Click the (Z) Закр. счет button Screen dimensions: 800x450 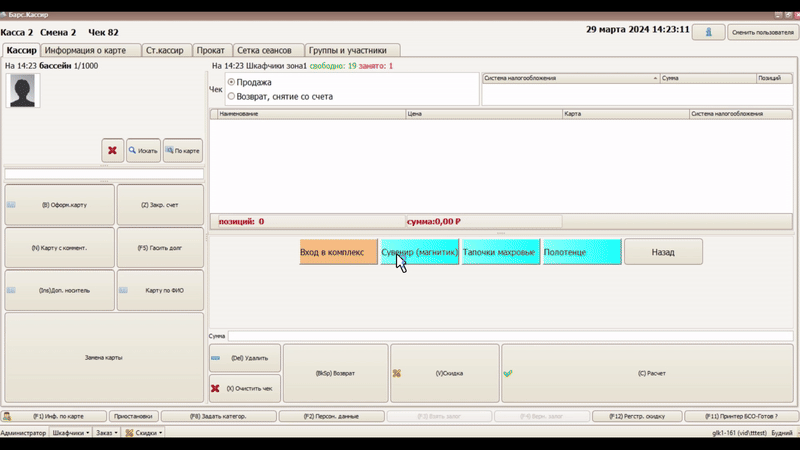160,205
